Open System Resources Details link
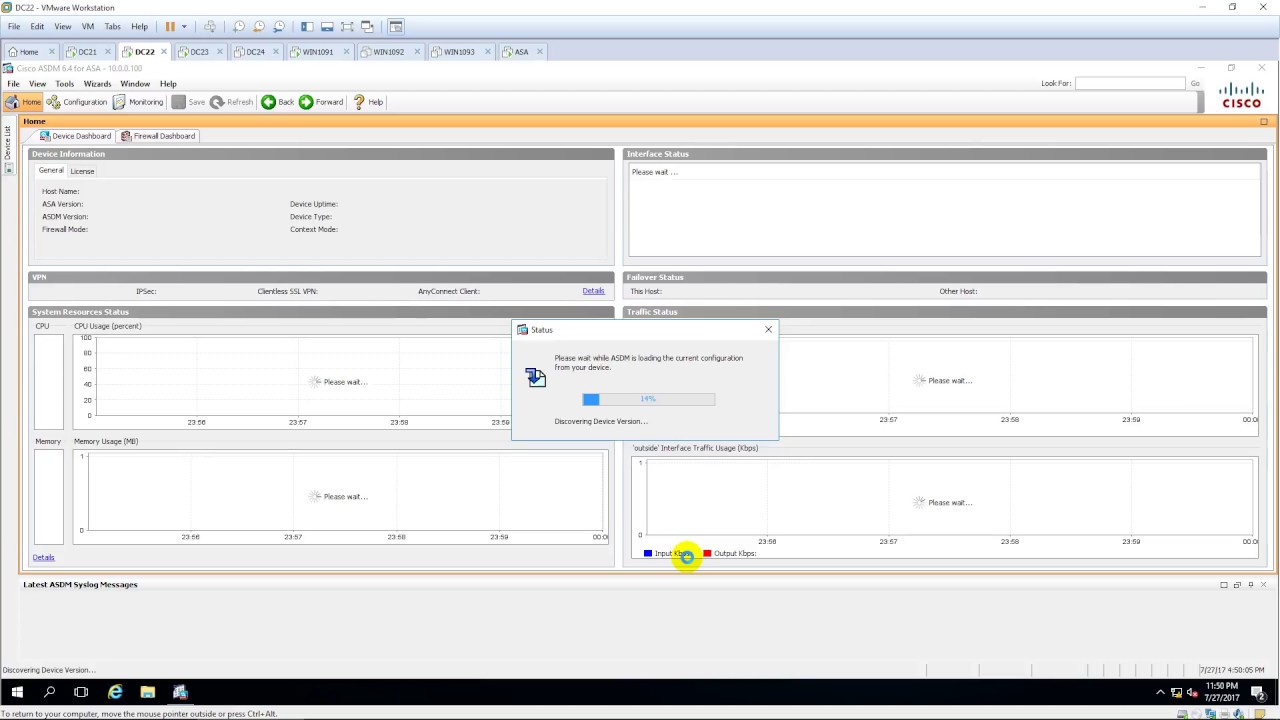 [43, 557]
